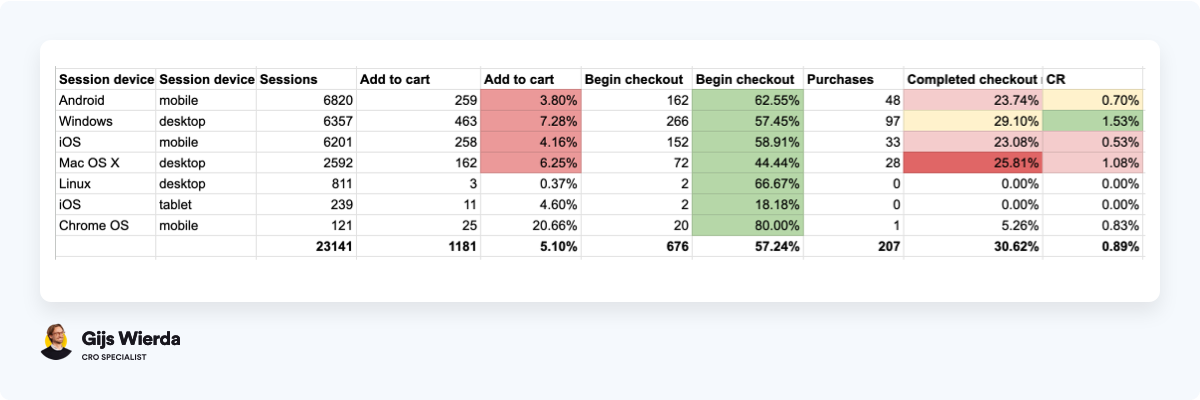
Task: Select the yellow 0.70% CR cell
Action: tap(1092, 100)
